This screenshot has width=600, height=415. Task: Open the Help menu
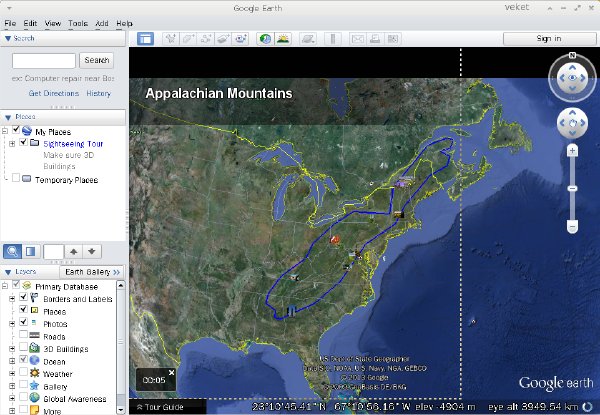124,23
